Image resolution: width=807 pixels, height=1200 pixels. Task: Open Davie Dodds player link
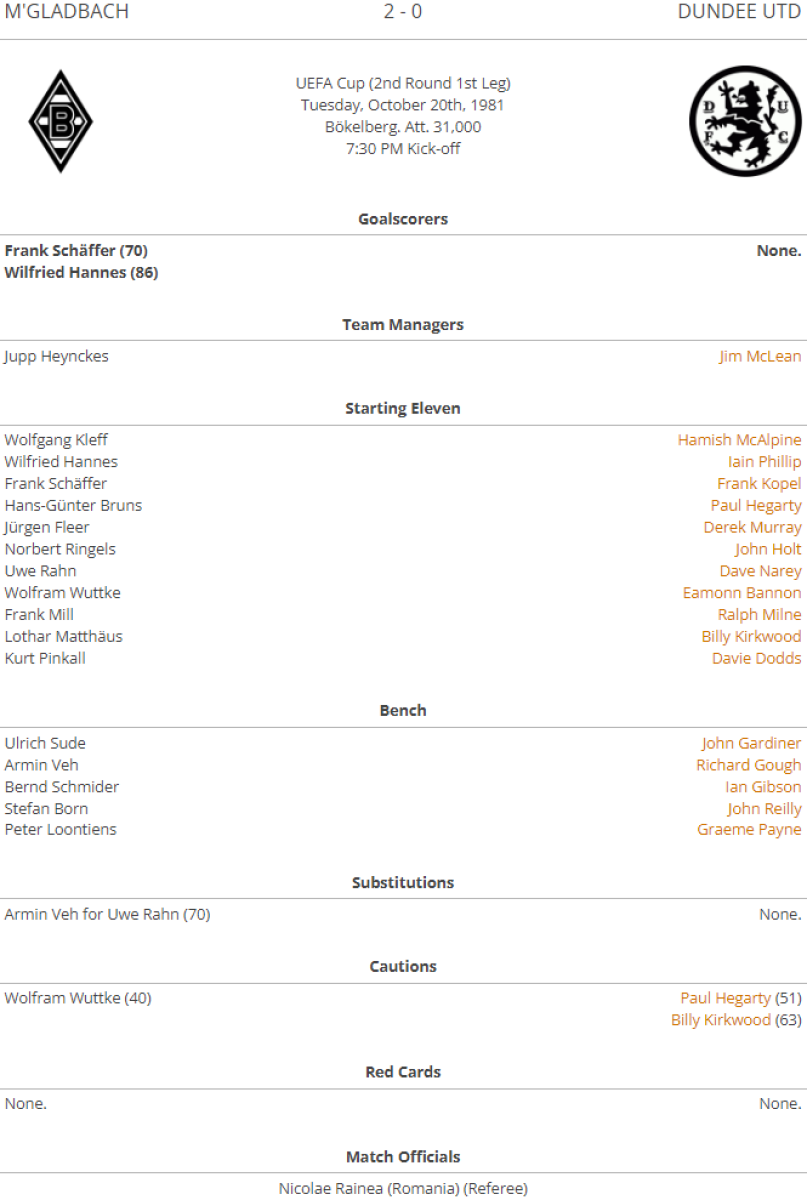point(756,658)
